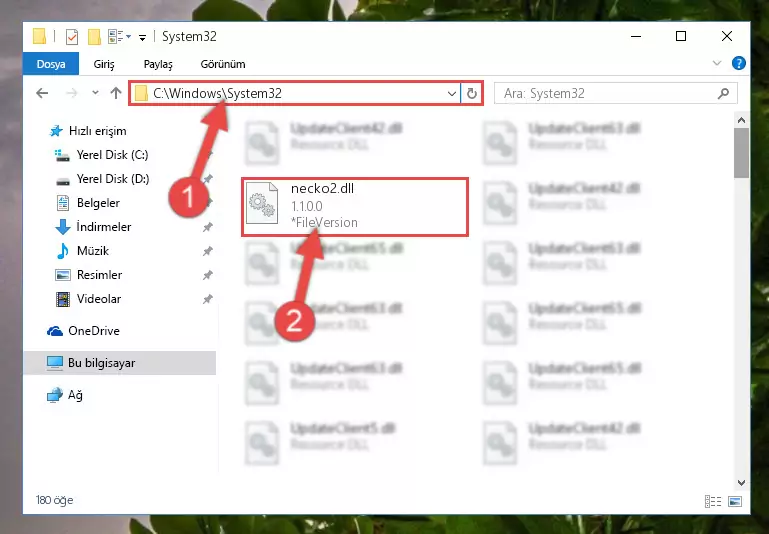Click the star icon next to Hızlı erişim
The image size is (769, 534).
[x=56, y=131]
